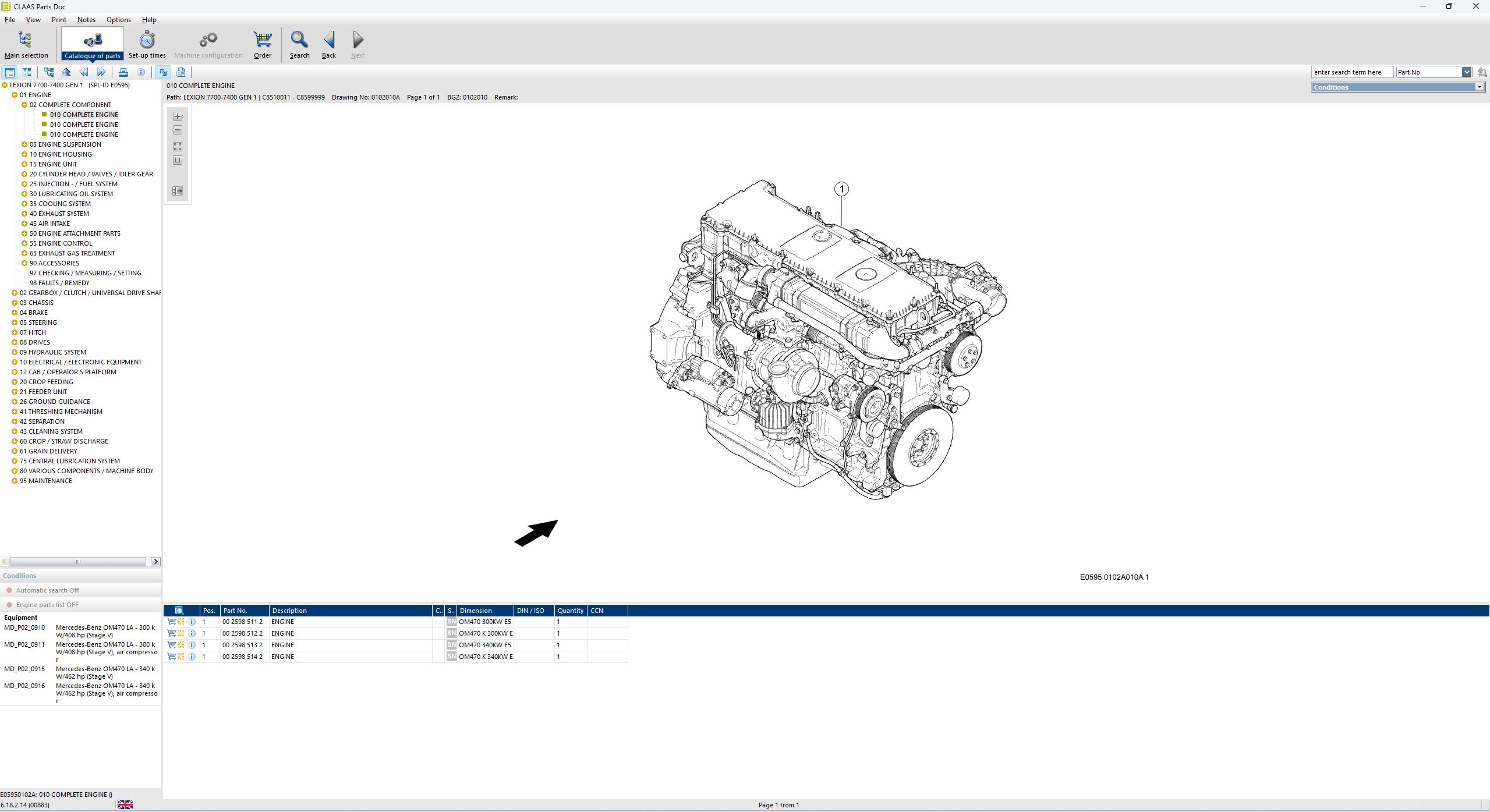Expand the 09 HYDRAULIC SYSTEM node
Image resolution: width=1490 pixels, height=812 pixels.
click(15, 352)
